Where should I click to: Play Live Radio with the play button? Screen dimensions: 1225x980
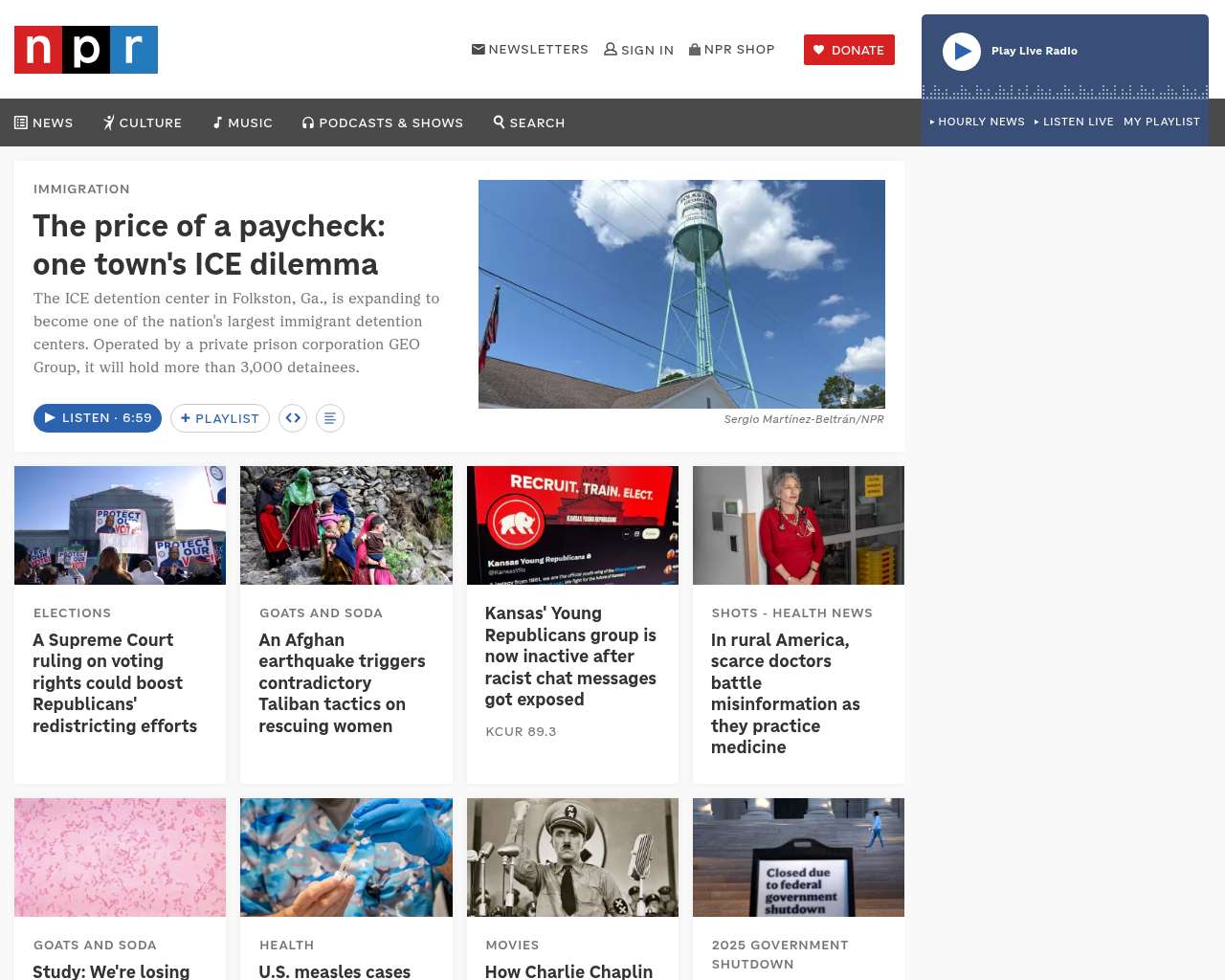pos(962,52)
